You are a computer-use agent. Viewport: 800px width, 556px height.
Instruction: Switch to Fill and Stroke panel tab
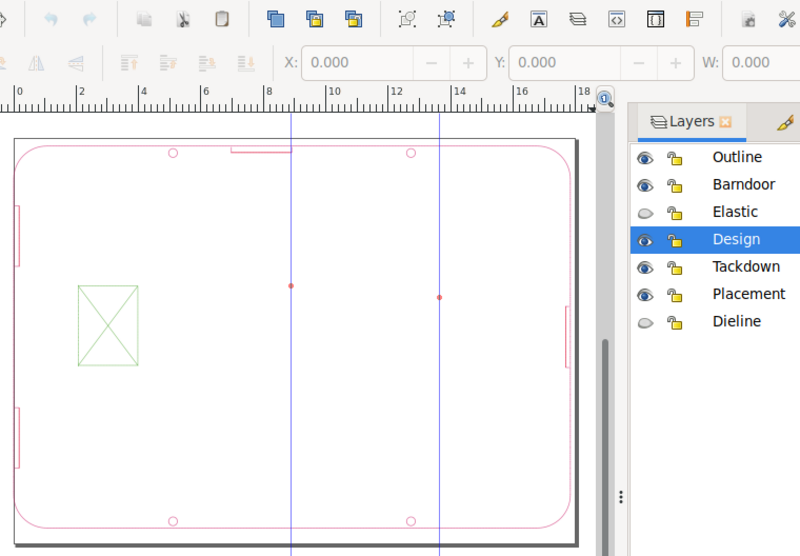pos(786,122)
